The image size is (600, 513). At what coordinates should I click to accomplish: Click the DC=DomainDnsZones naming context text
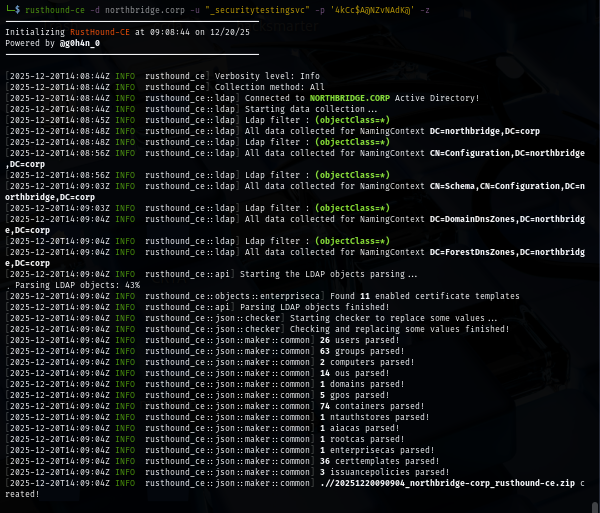click(x=507, y=219)
